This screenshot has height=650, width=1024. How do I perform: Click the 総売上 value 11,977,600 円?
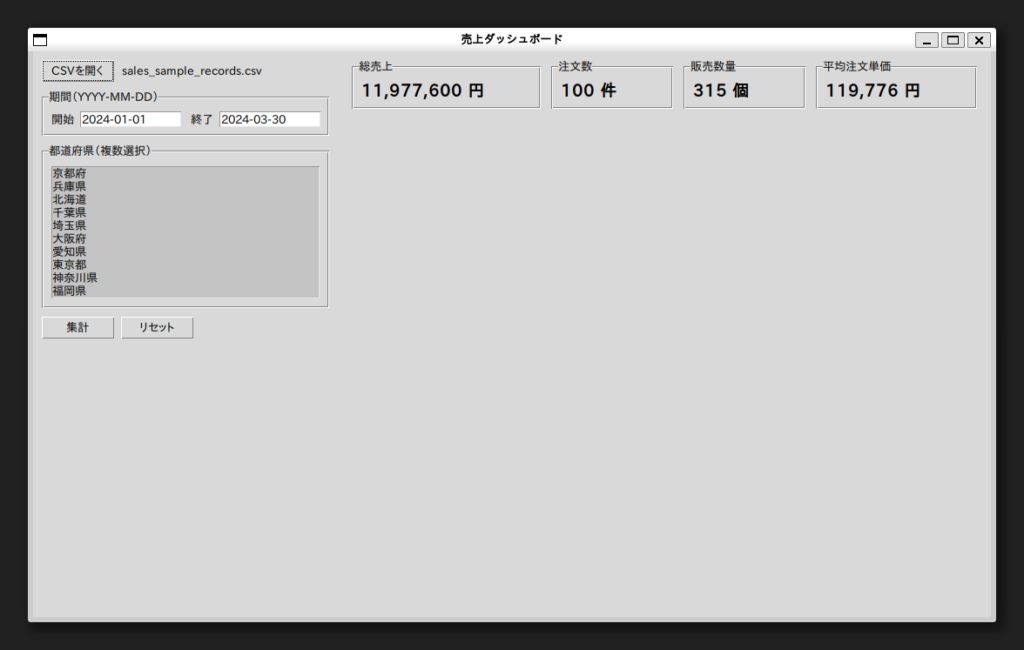423,91
